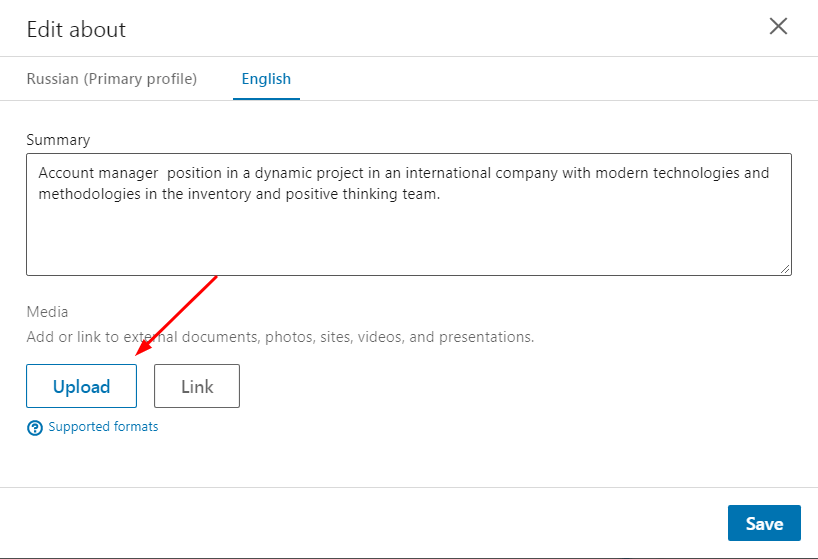Click inside the Summary text area
This screenshot has height=559, width=818.
409,214
